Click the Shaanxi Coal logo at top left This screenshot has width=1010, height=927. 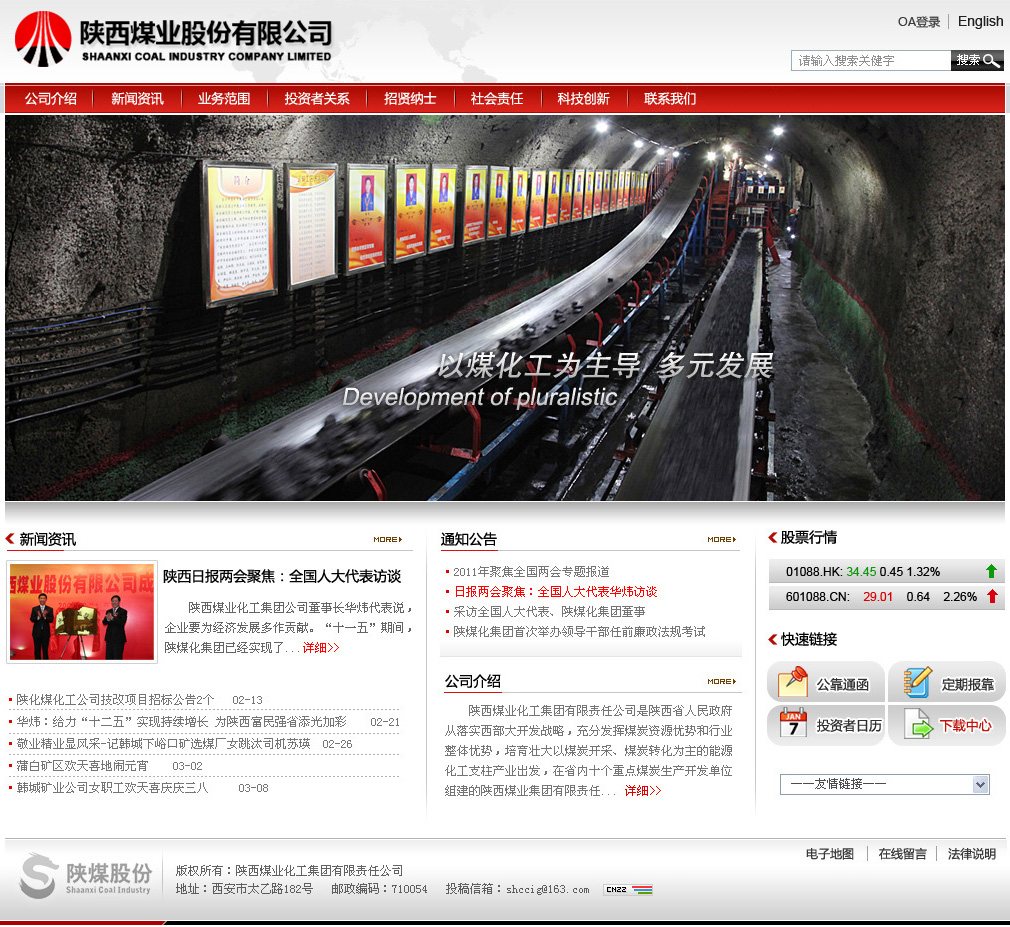43,39
